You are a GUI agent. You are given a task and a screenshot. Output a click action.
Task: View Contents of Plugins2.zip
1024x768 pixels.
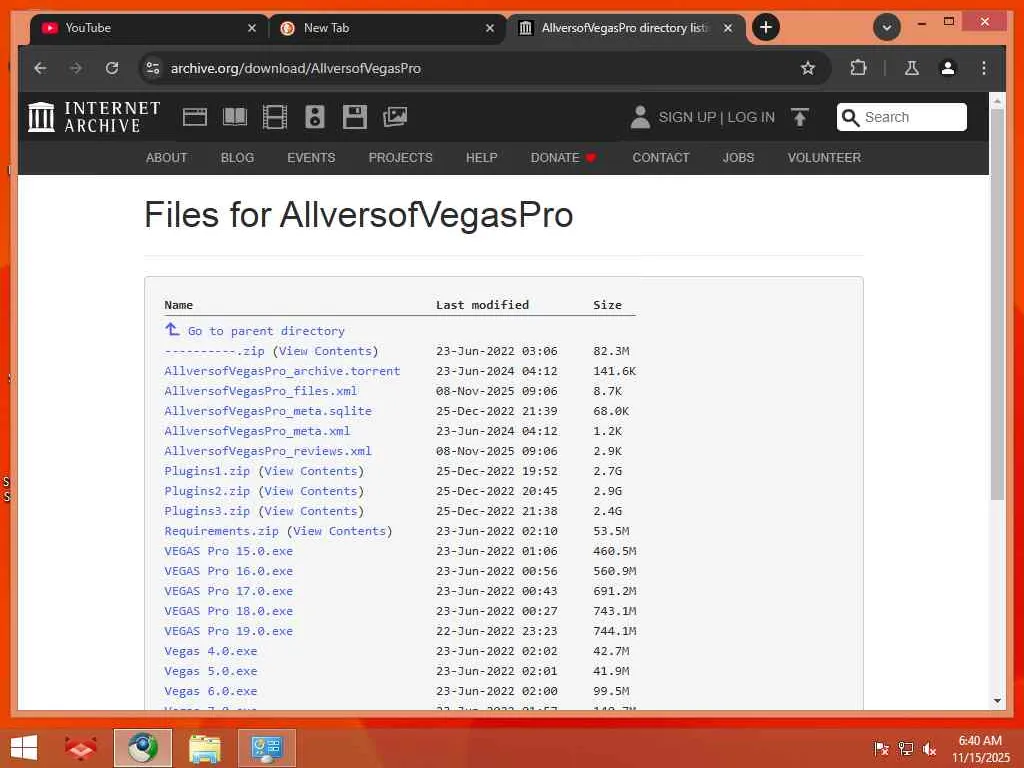(311, 491)
